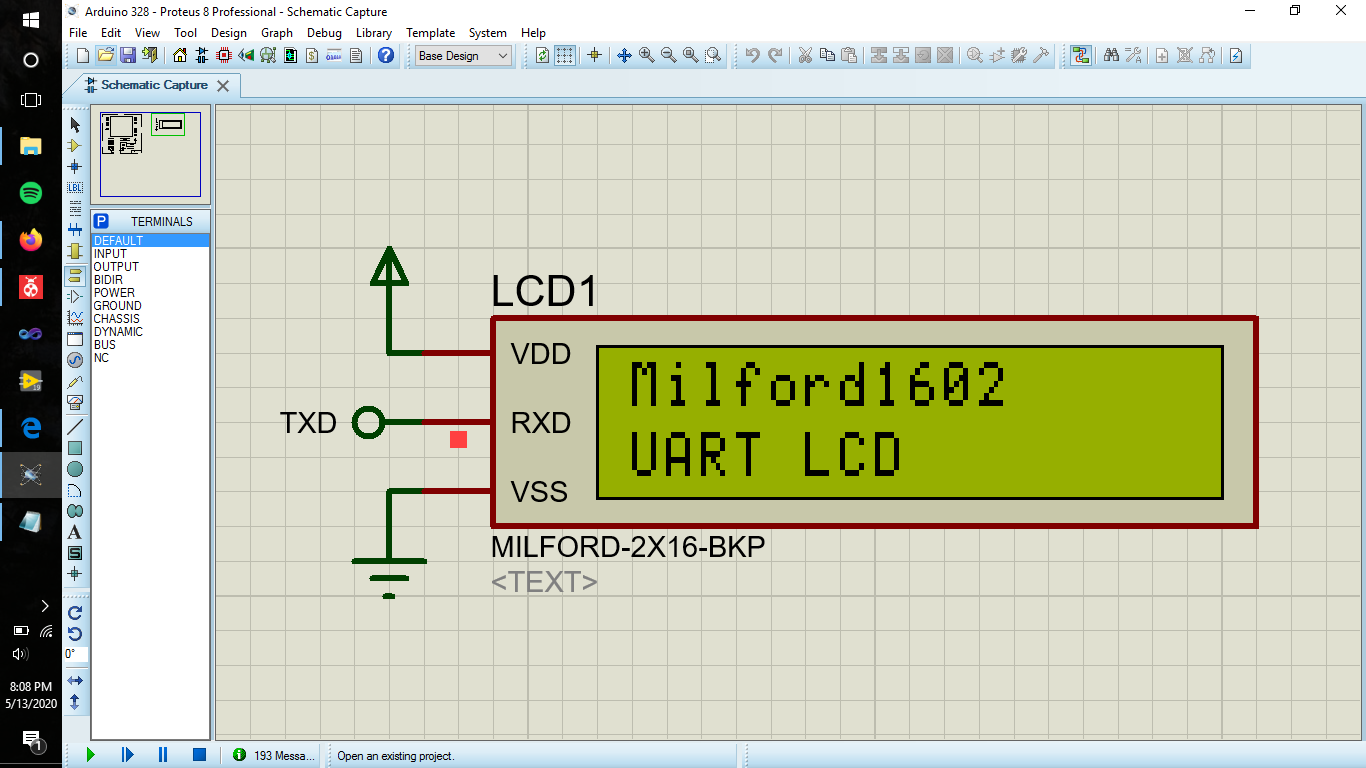The height and width of the screenshot is (768, 1366).
Task: Choose Graph Mode tool
Action: tap(75, 317)
